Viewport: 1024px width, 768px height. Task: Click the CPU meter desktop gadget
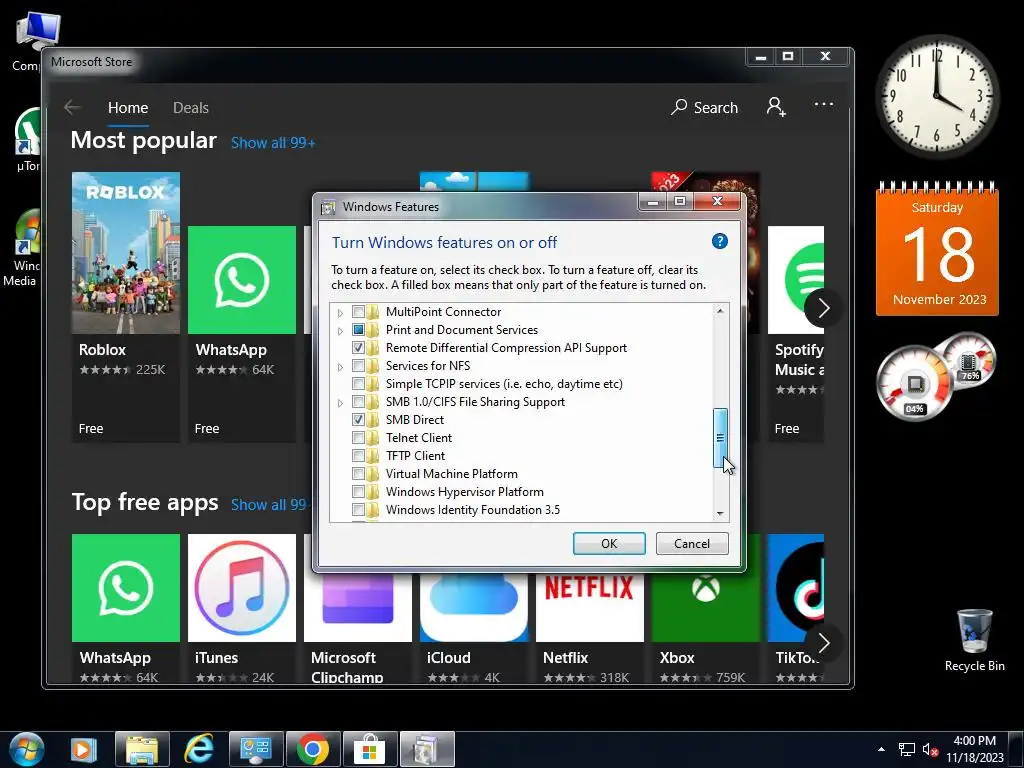914,383
